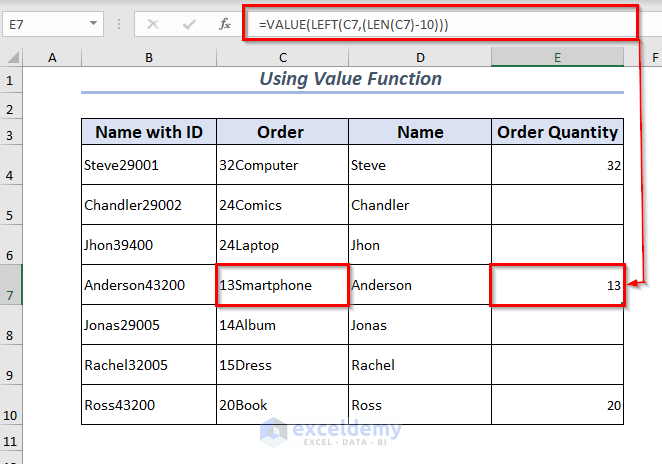Select row 7 header
The height and width of the screenshot is (464, 662).
[11, 285]
